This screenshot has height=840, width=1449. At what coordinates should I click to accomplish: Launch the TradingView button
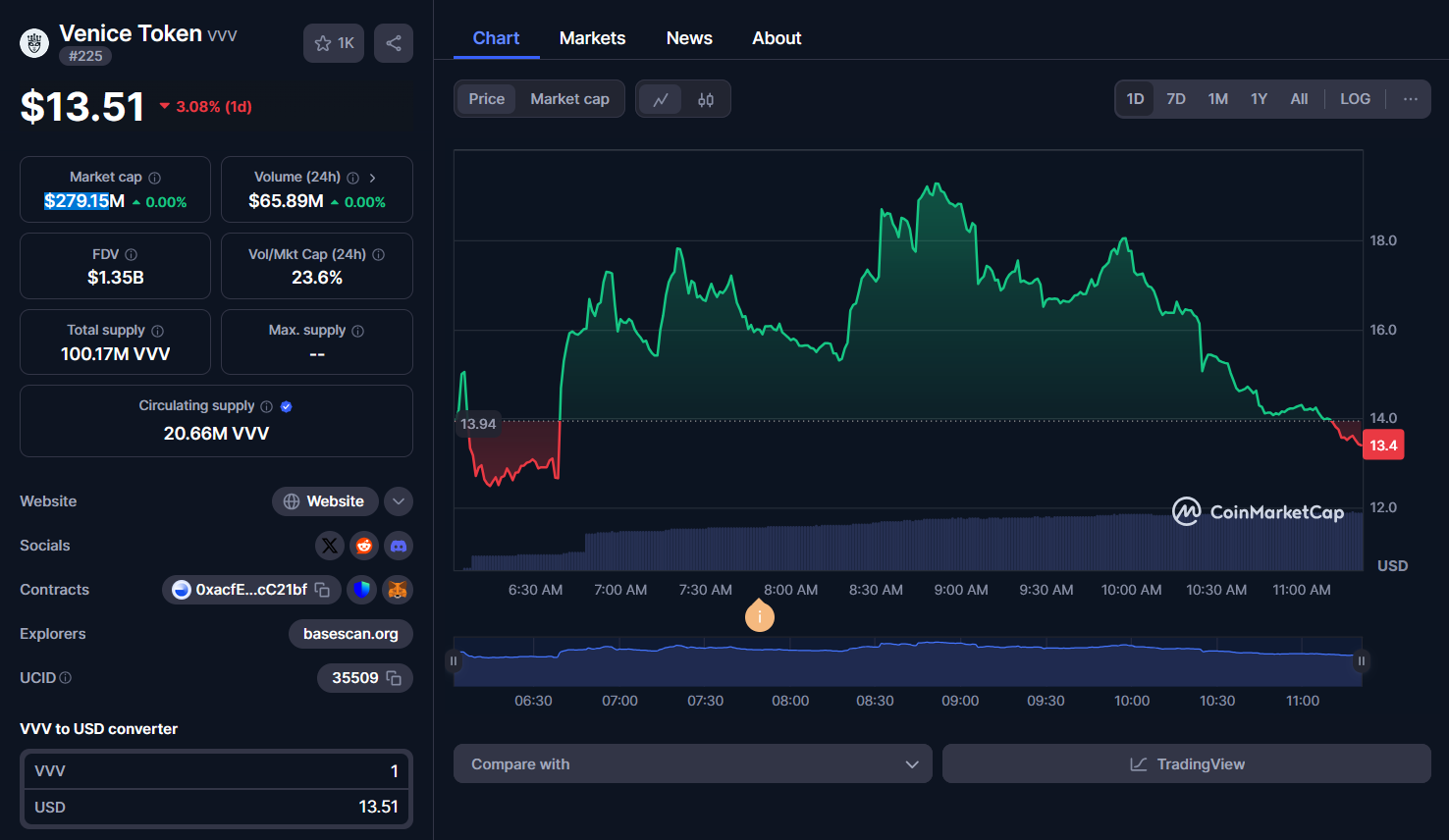point(1186,763)
